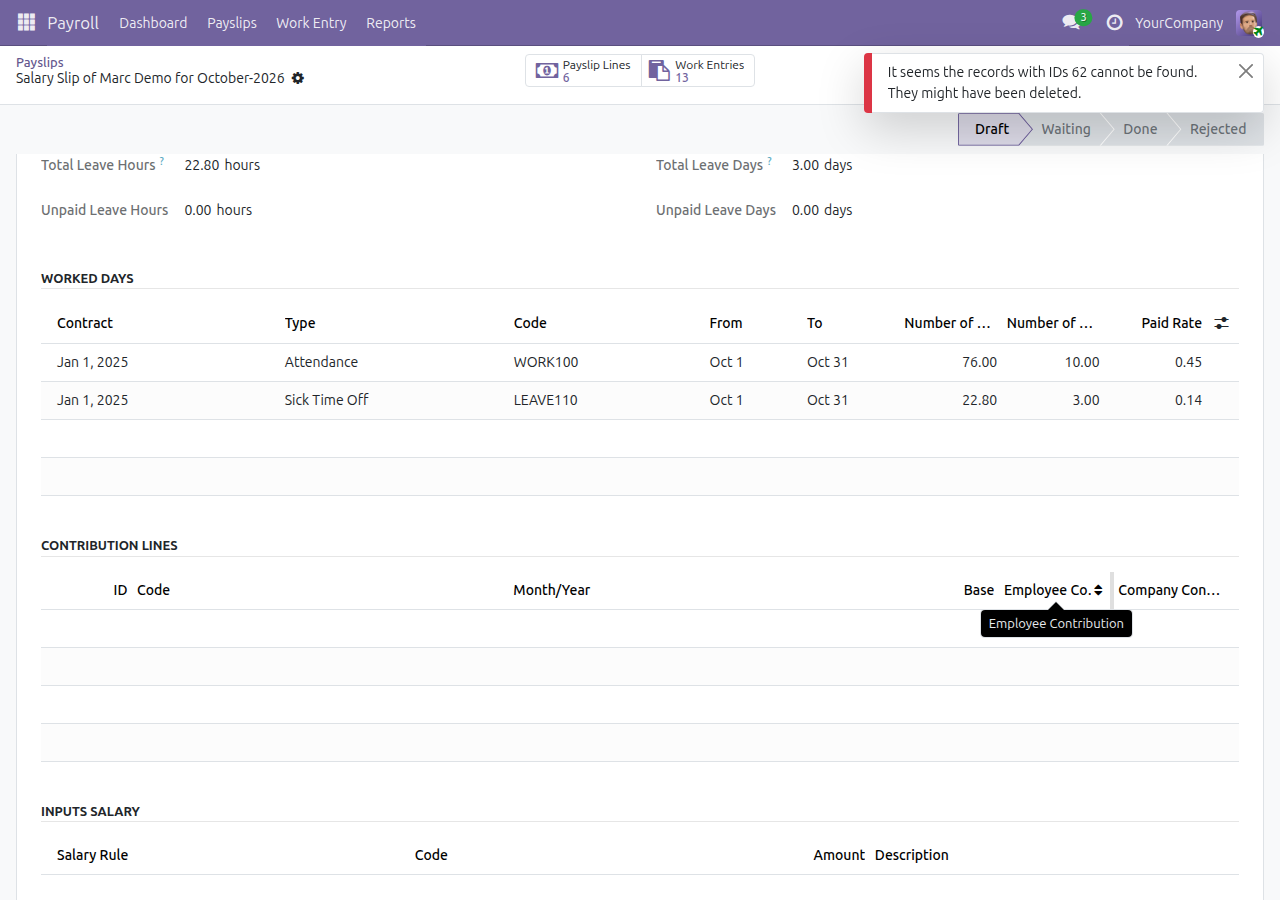The image size is (1280, 900).
Task: Open the Payslips menu
Action: [232, 22]
